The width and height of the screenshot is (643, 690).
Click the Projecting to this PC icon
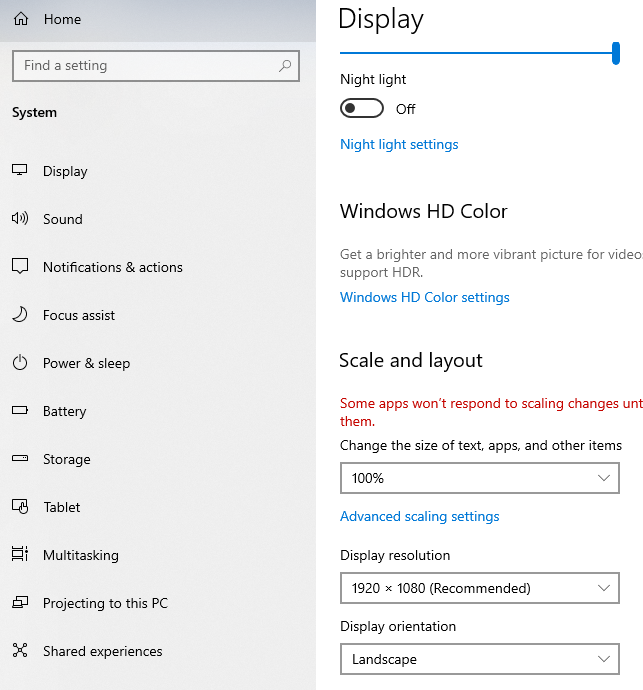(20, 602)
